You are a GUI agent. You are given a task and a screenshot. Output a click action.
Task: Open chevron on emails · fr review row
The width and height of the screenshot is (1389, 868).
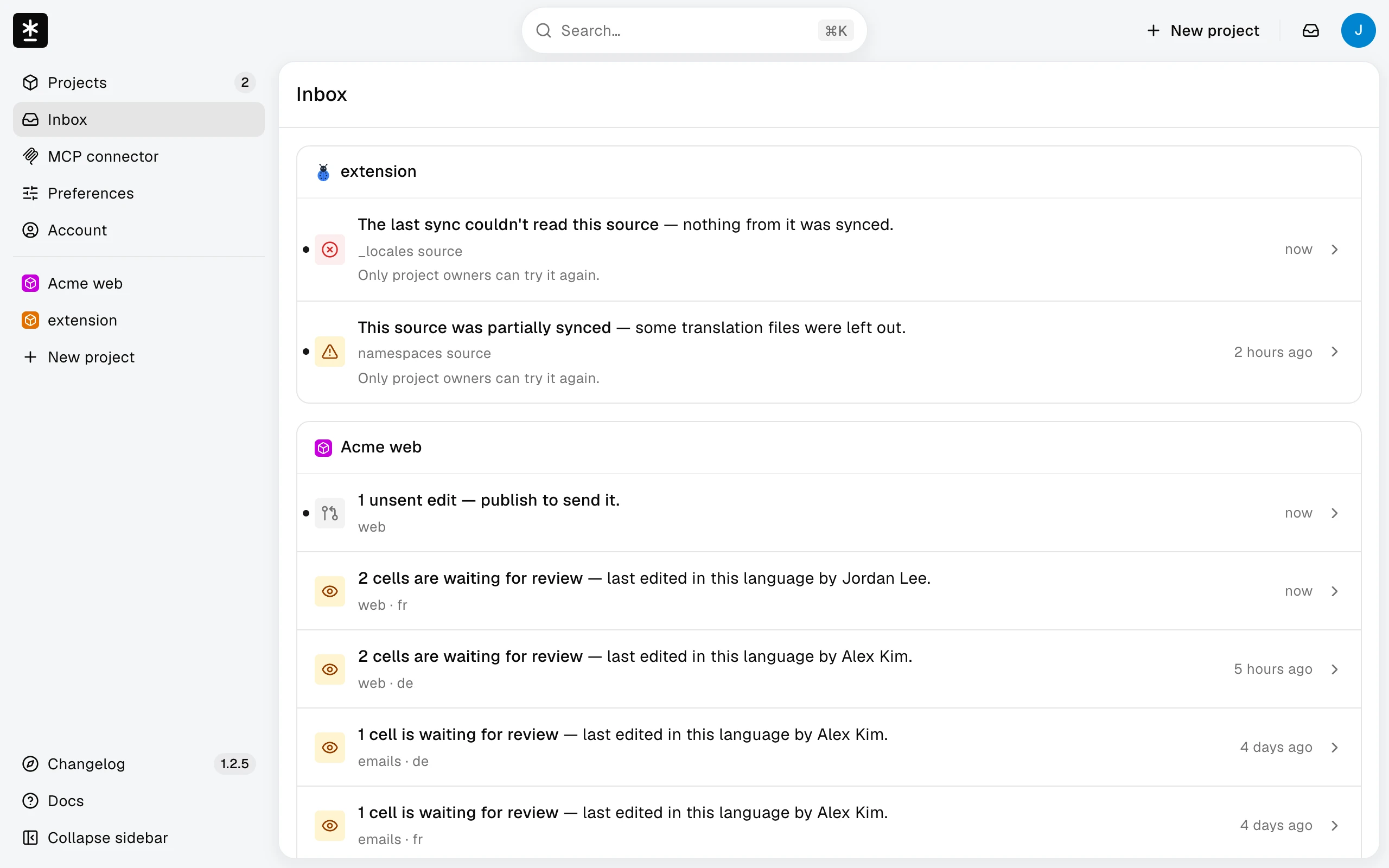click(1335, 825)
